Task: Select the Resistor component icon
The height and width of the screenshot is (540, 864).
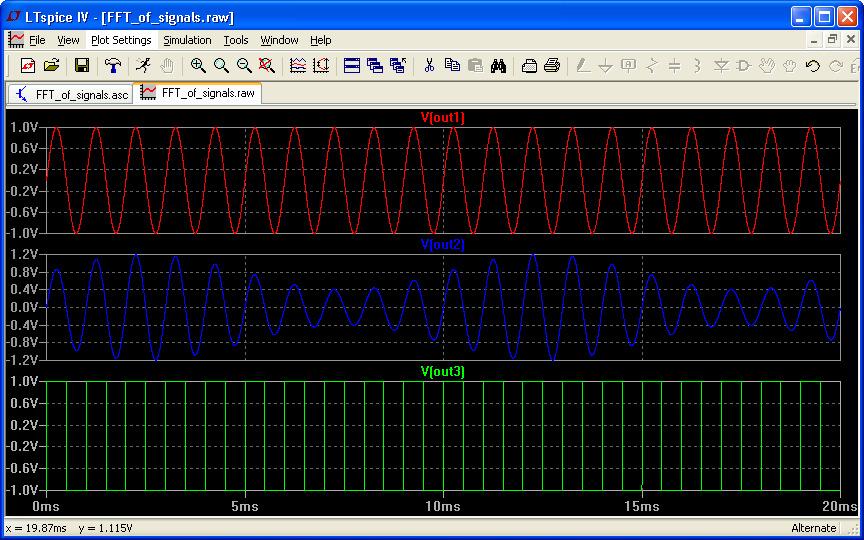Action: coord(652,66)
